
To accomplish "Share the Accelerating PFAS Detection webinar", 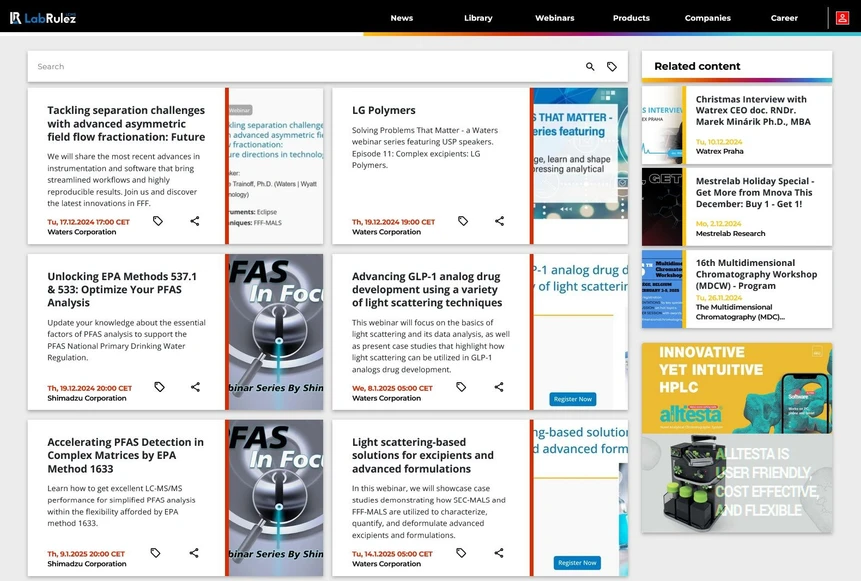I will (194, 552).
